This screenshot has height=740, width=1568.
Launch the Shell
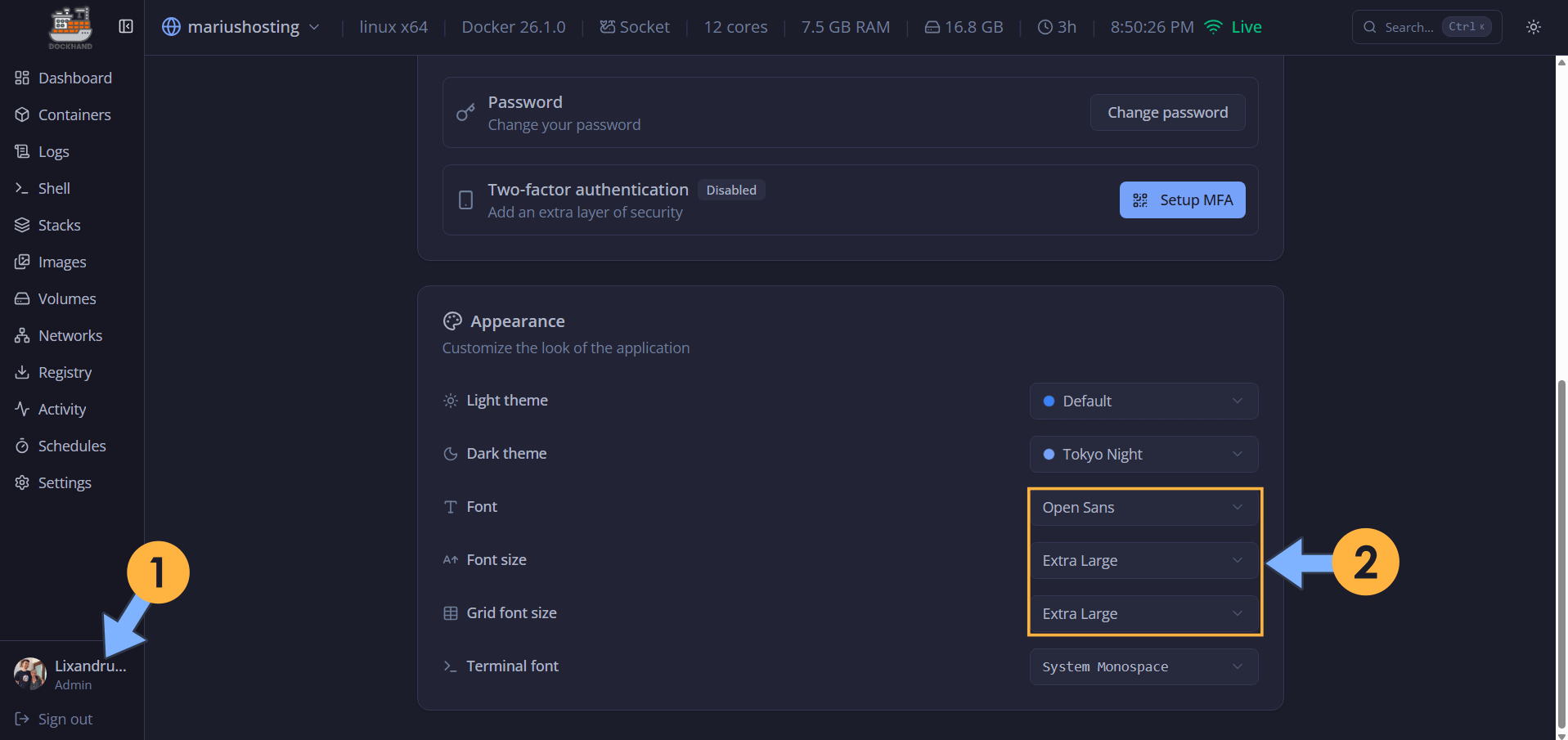pos(53,188)
